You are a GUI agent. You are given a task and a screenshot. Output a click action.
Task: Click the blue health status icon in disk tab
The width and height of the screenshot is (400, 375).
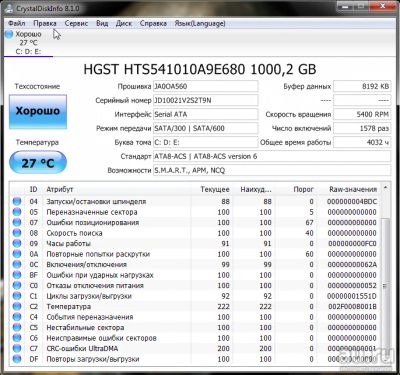(x=9, y=34)
